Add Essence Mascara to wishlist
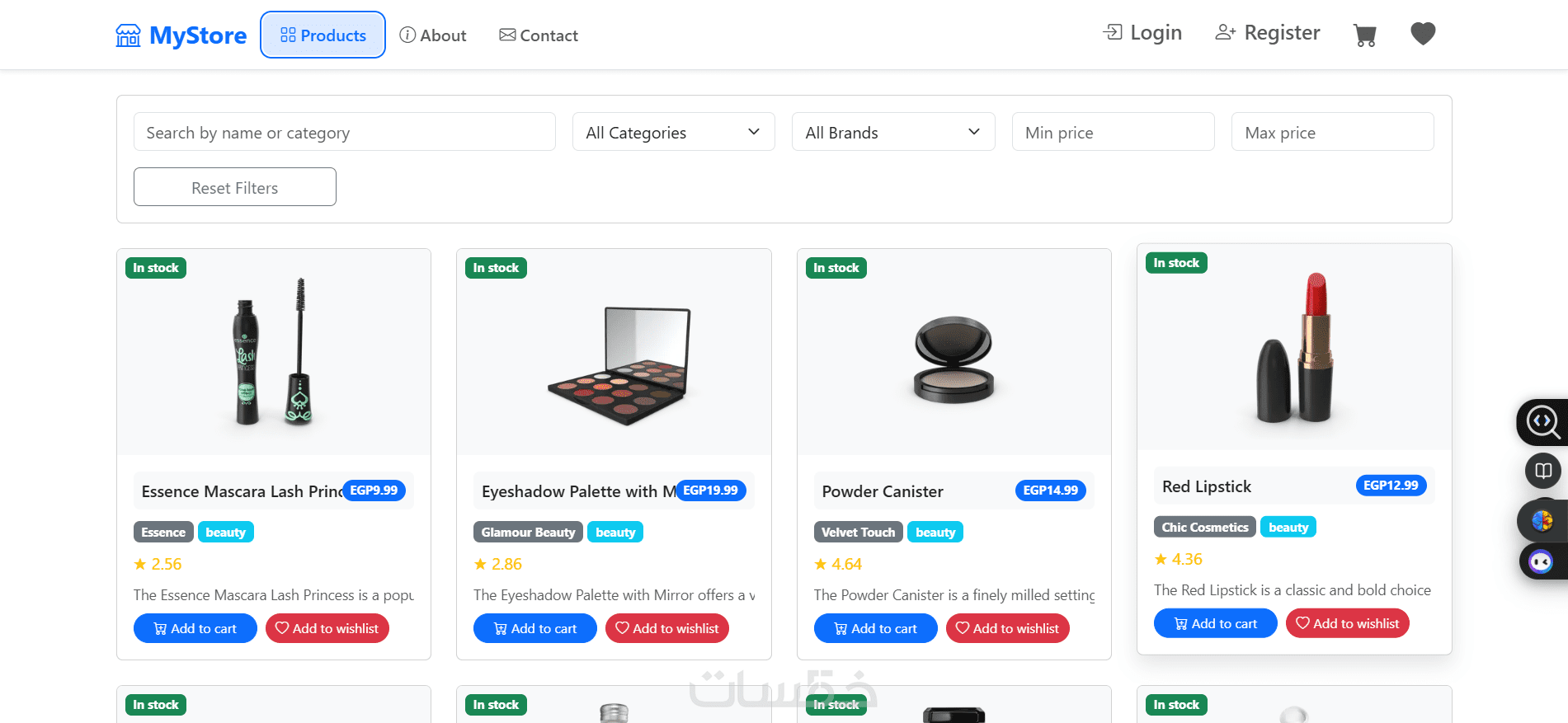The width and height of the screenshot is (1568, 723). (327, 628)
